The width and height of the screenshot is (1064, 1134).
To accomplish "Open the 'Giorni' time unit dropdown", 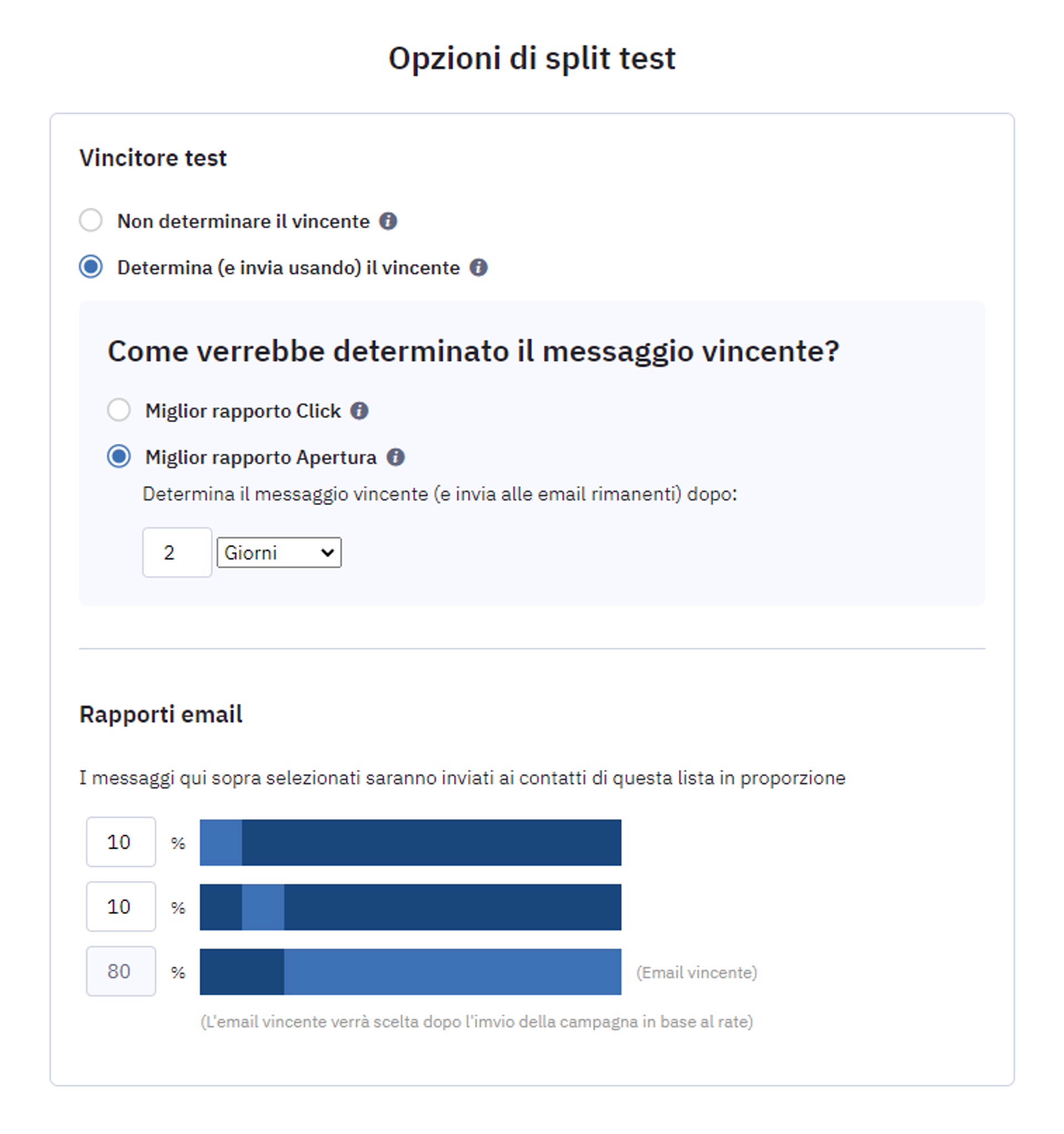I will pyautogui.click(x=279, y=552).
